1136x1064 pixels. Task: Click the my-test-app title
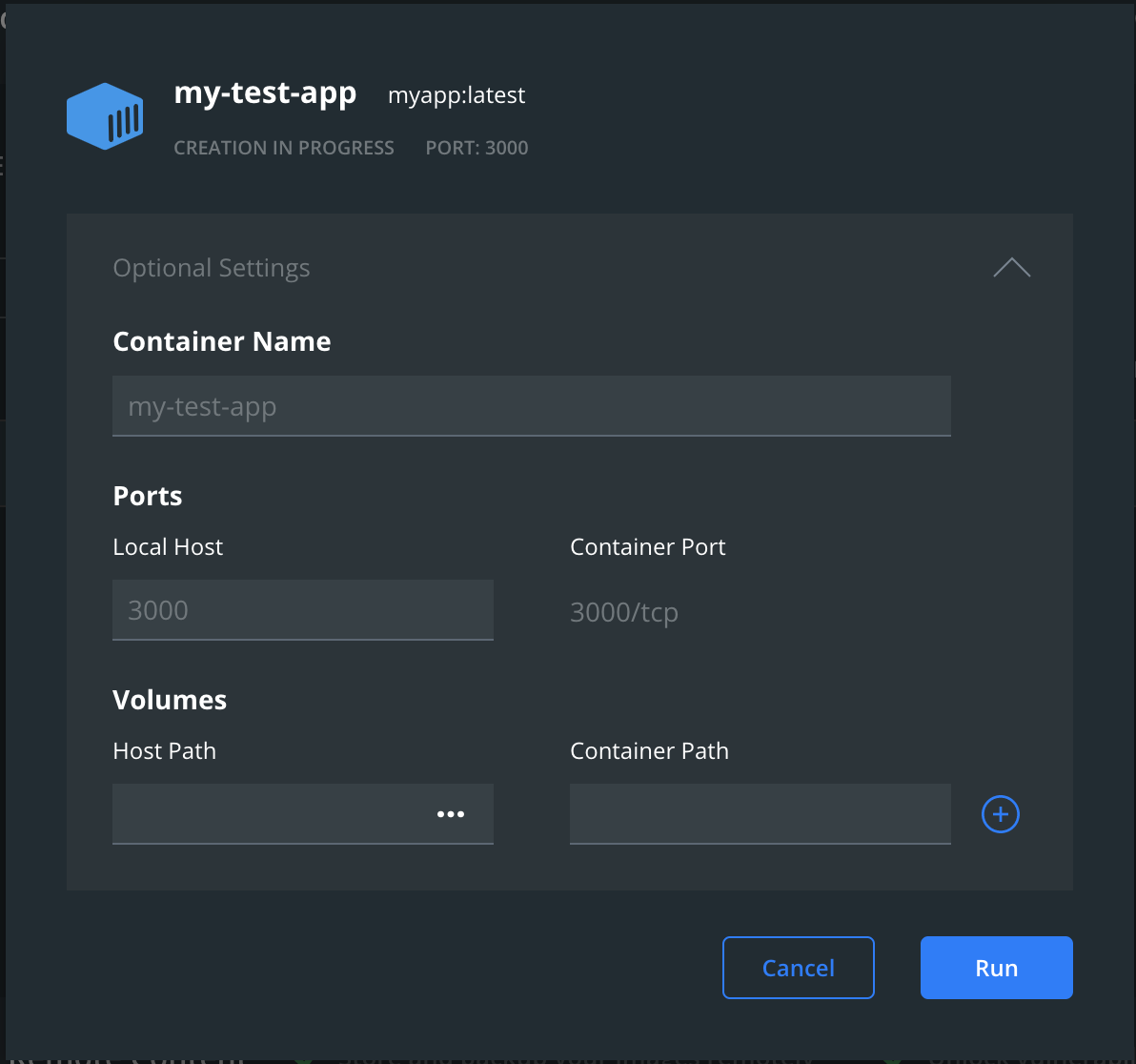pos(265,93)
